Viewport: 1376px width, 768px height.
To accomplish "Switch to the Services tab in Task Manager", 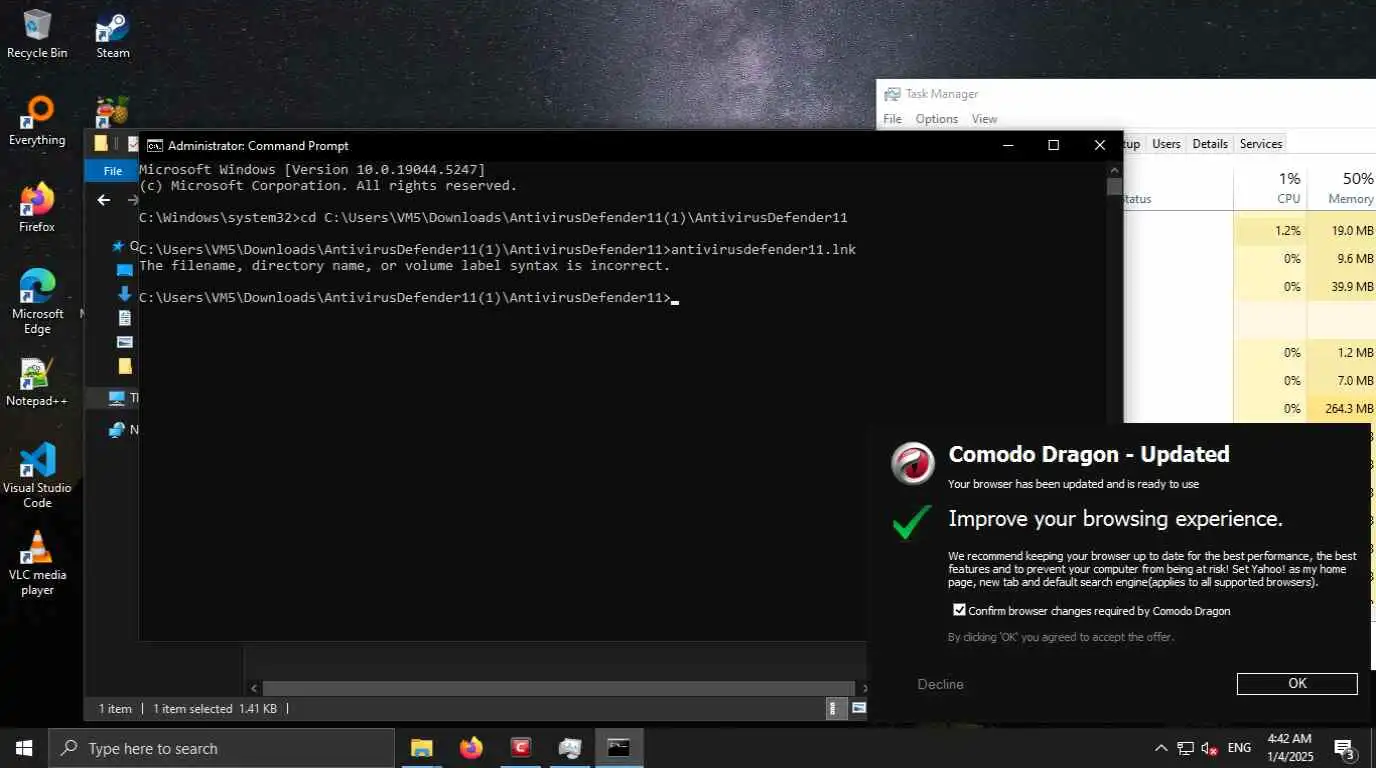I will click(x=1261, y=144).
